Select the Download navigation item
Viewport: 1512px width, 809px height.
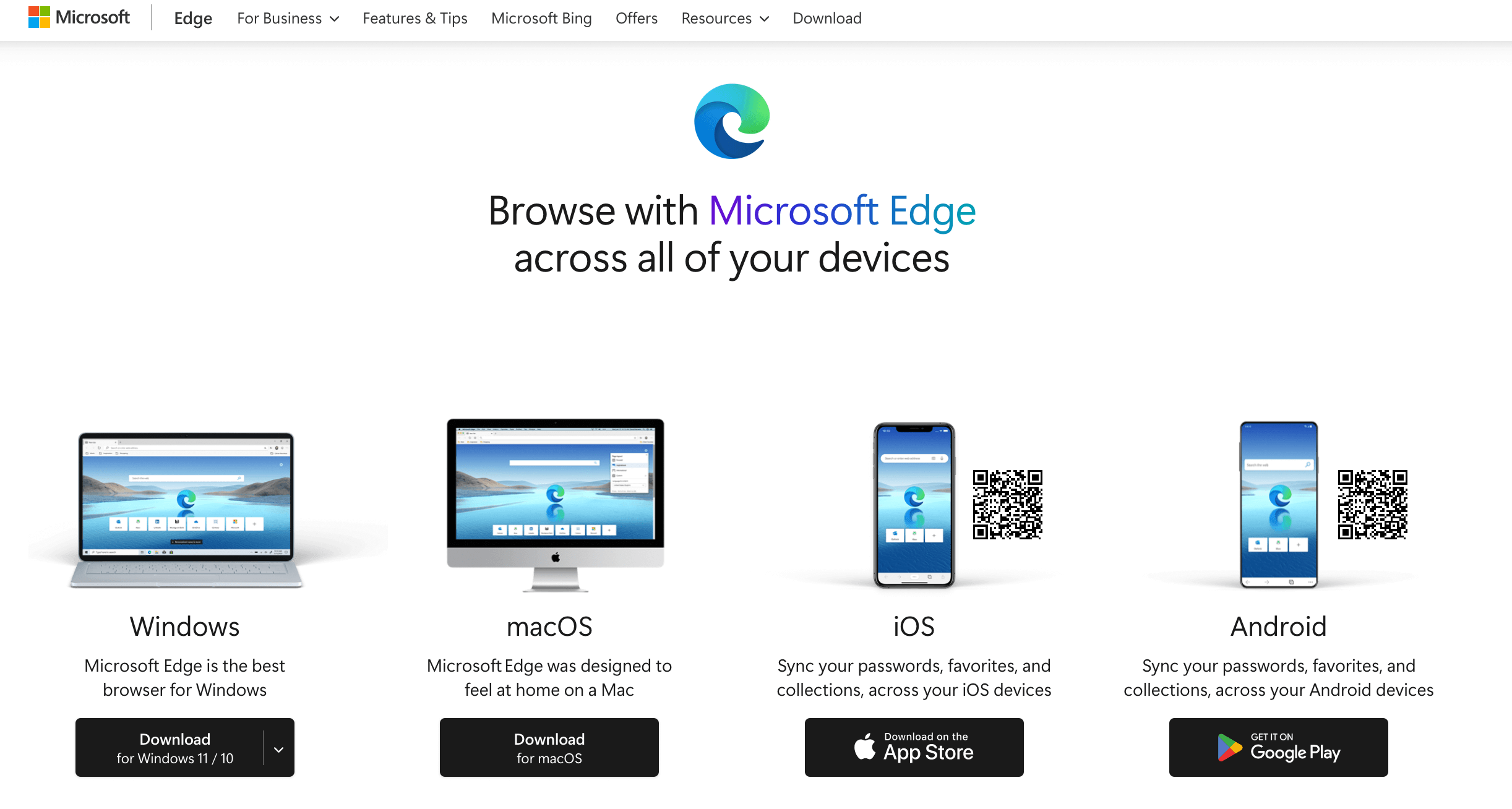pyautogui.click(x=824, y=18)
